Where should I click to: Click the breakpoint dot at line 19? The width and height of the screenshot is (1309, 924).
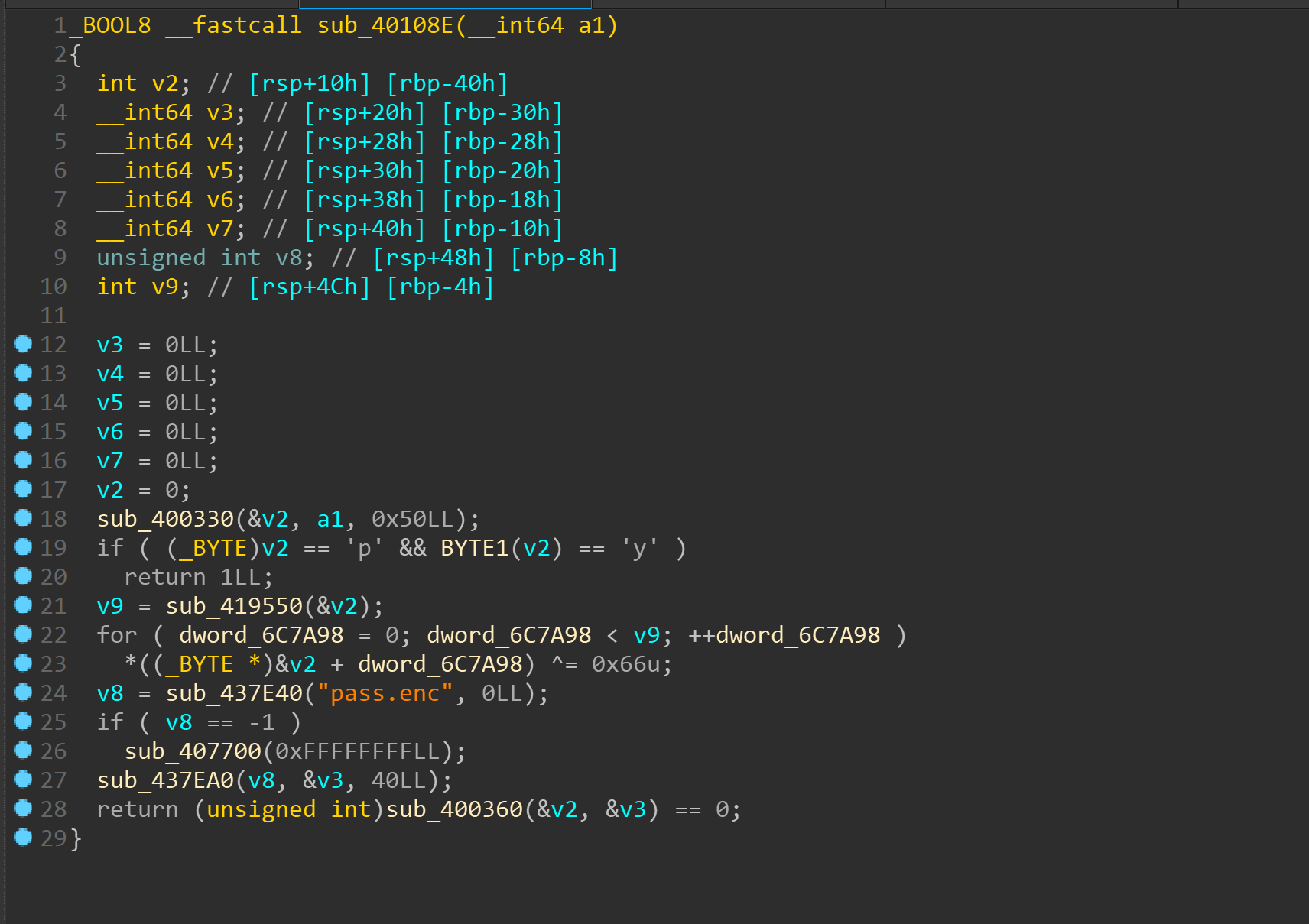click(23, 547)
